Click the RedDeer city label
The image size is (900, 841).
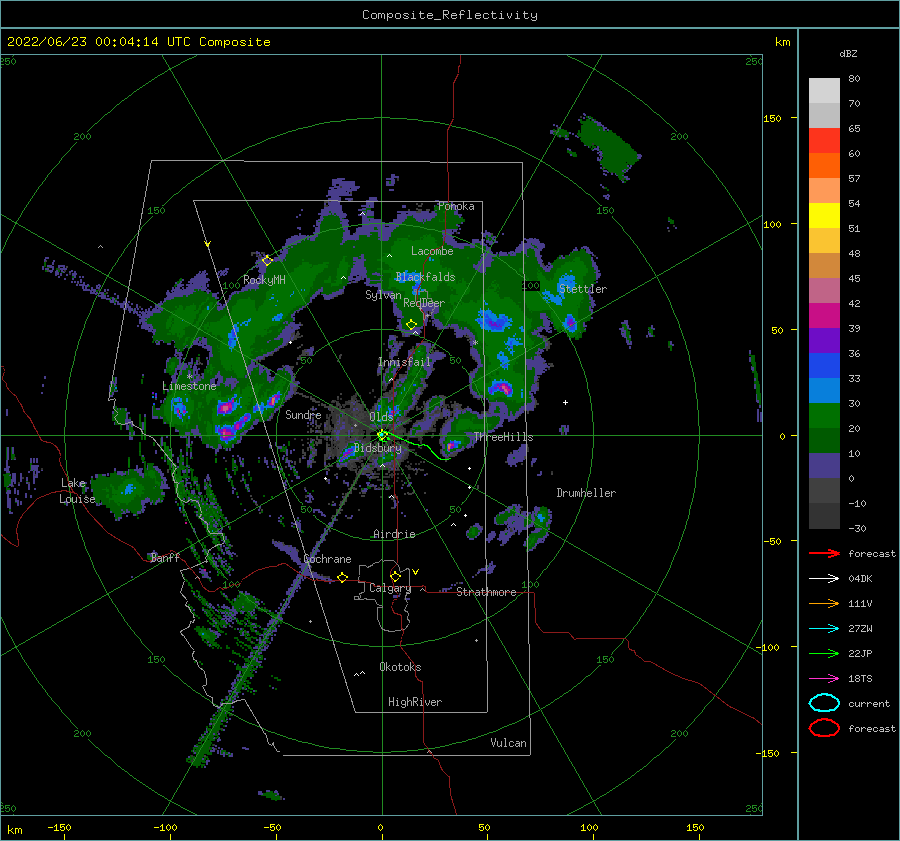[x=424, y=303]
